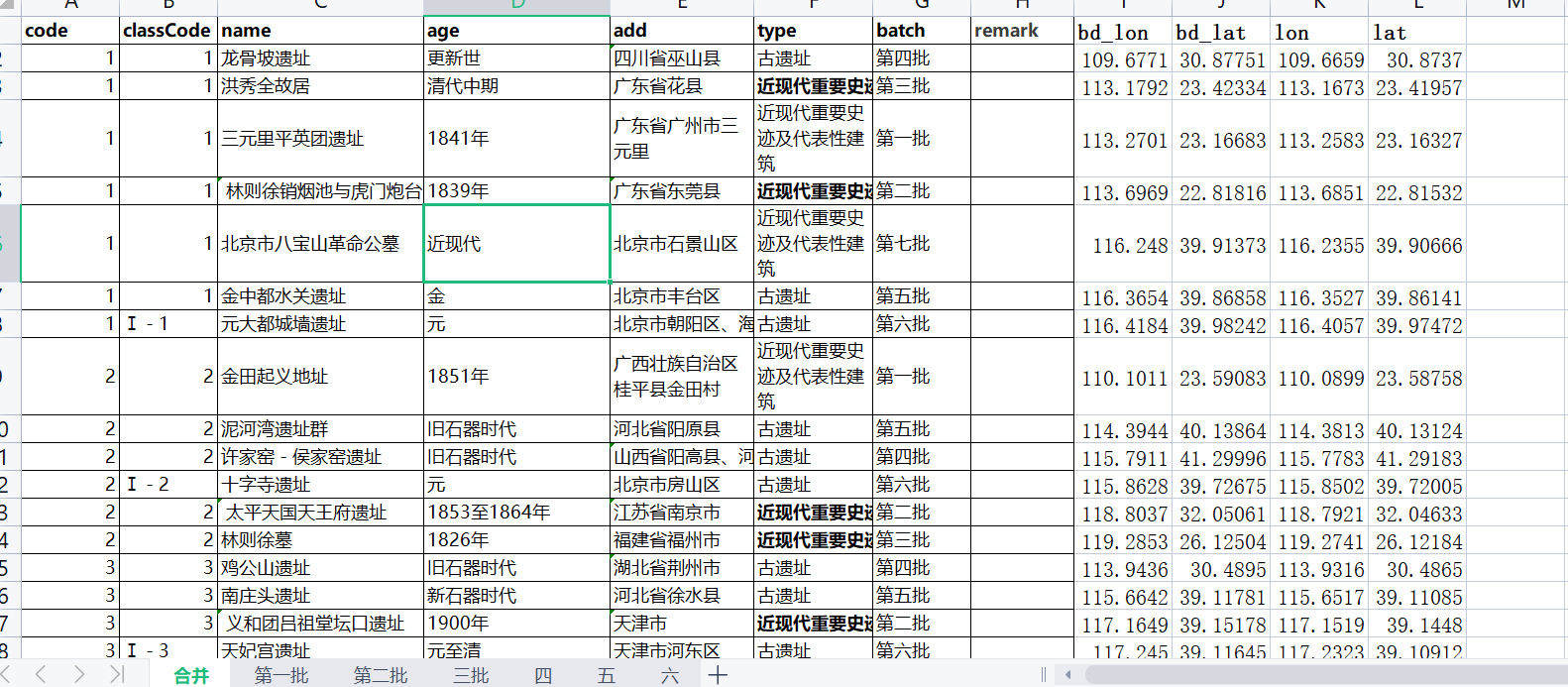
Task: Select the age header cell
Action: pos(516,31)
